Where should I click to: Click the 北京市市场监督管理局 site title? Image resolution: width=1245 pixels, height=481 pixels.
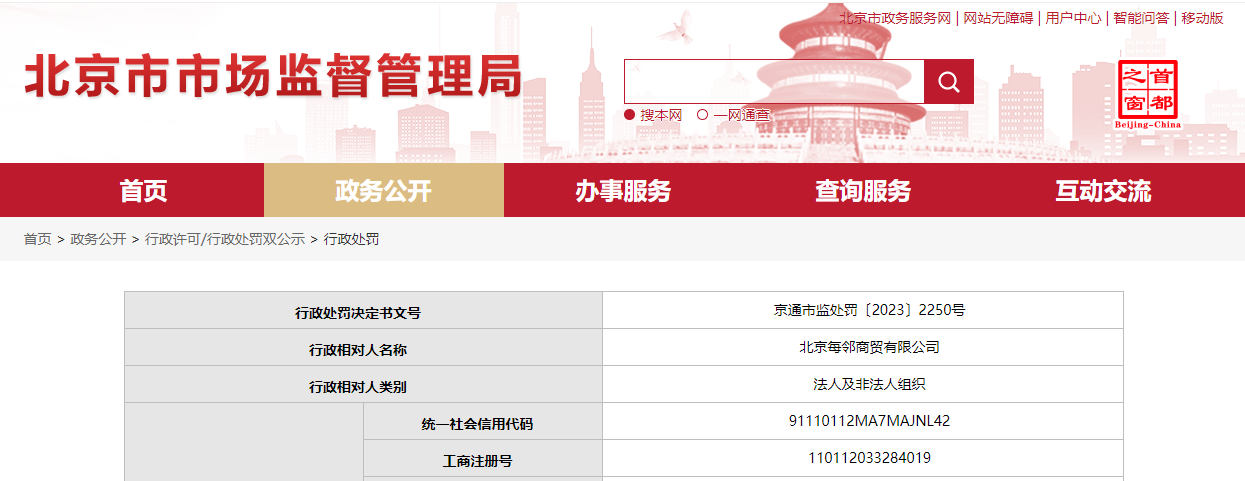point(273,76)
